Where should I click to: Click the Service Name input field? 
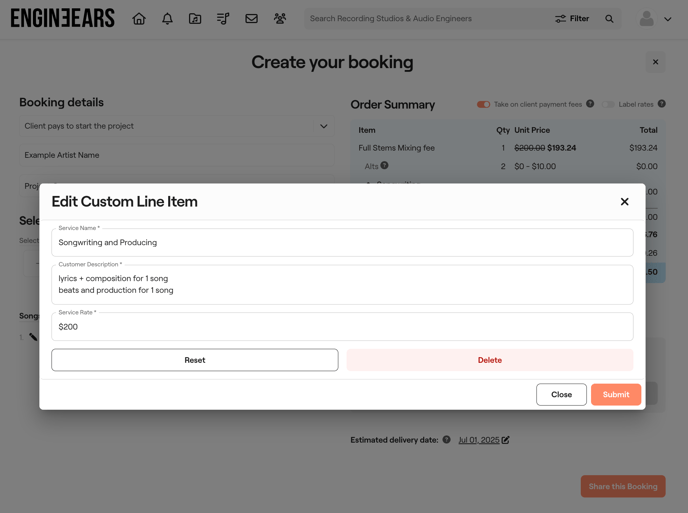coord(342,243)
